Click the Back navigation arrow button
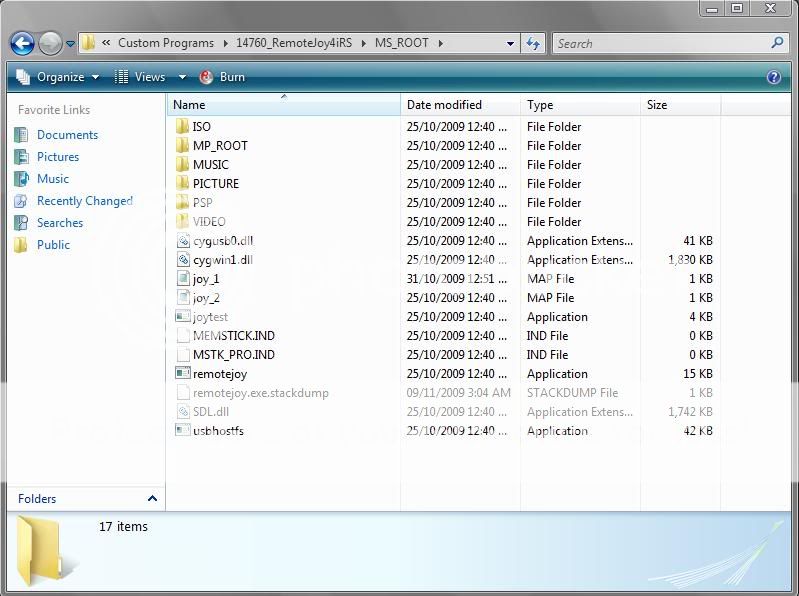This screenshot has width=799, height=596. [x=22, y=44]
